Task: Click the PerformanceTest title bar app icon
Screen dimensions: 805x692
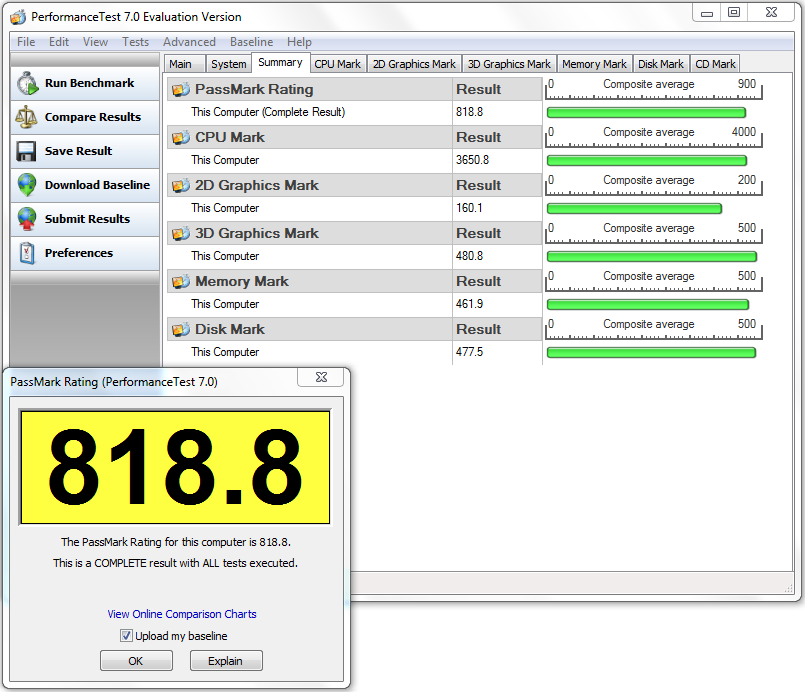Action: tap(18, 17)
